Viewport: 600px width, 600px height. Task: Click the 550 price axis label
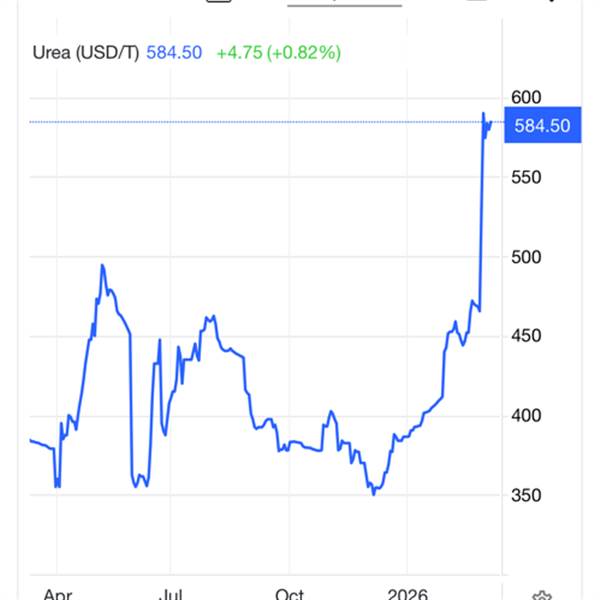526,177
